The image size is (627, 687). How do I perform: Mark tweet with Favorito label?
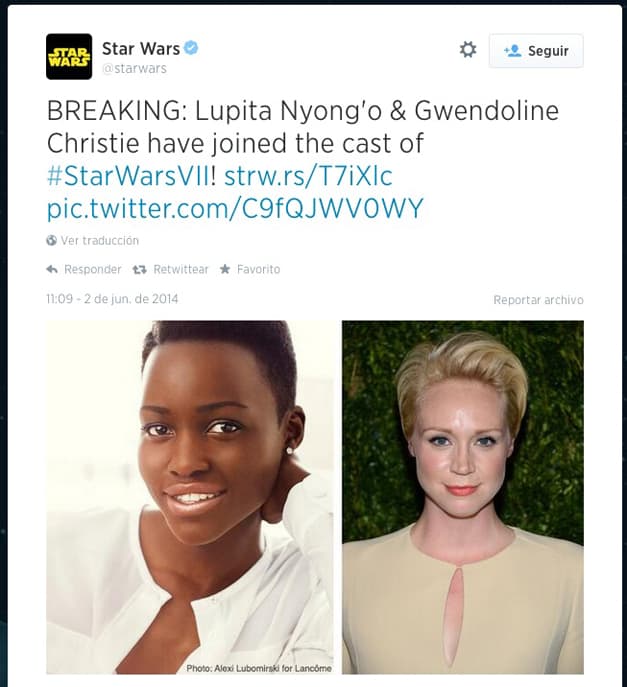[x=259, y=269]
